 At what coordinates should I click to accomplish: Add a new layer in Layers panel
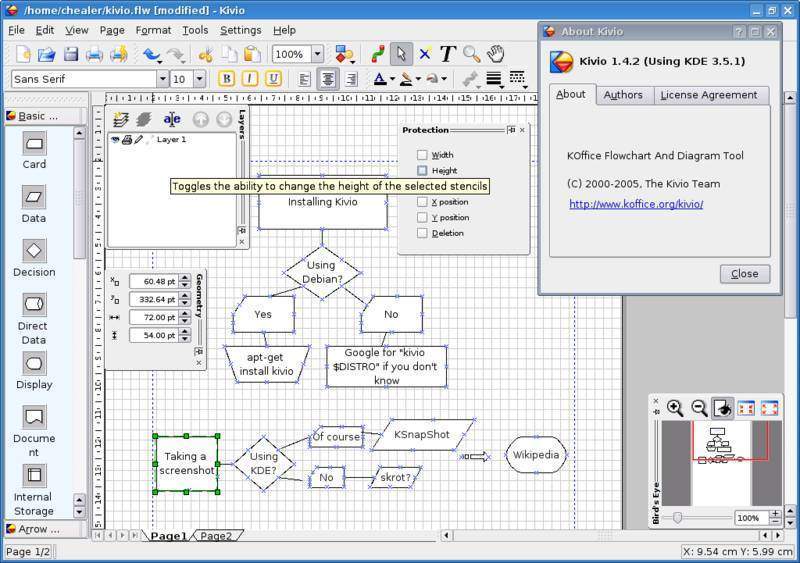(120, 119)
